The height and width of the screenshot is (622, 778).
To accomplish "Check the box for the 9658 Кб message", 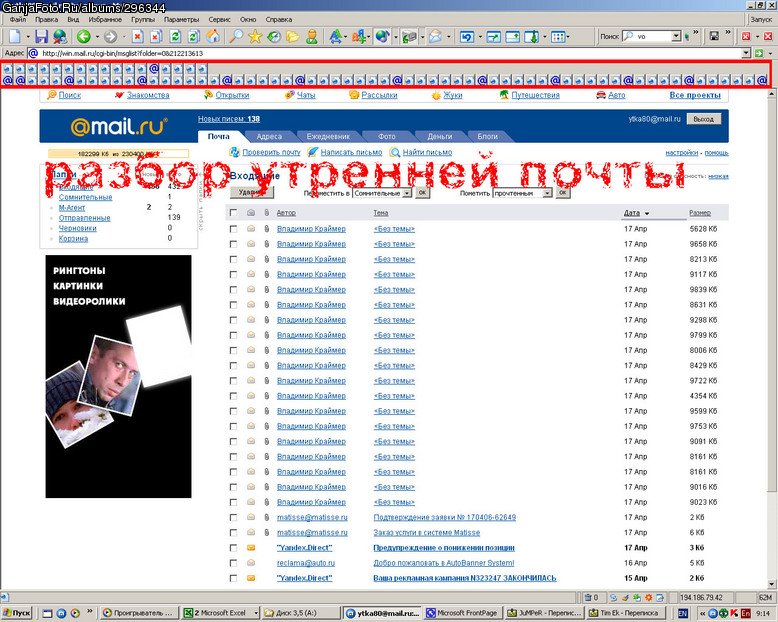I will pos(233,244).
